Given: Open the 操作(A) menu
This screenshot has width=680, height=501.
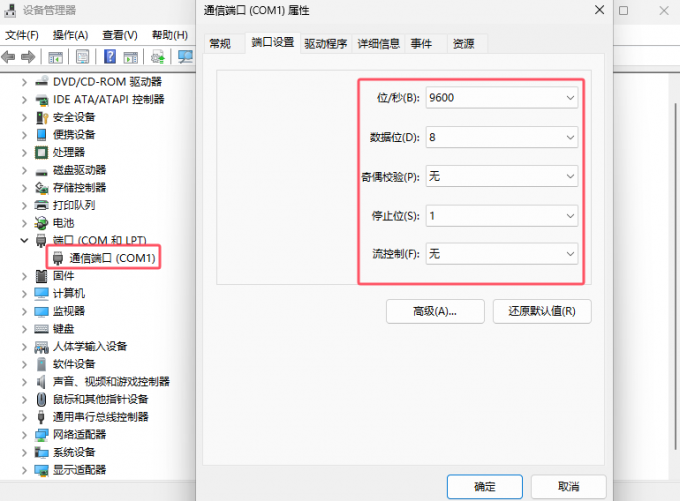Looking at the screenshot, I should pos(70,35).
